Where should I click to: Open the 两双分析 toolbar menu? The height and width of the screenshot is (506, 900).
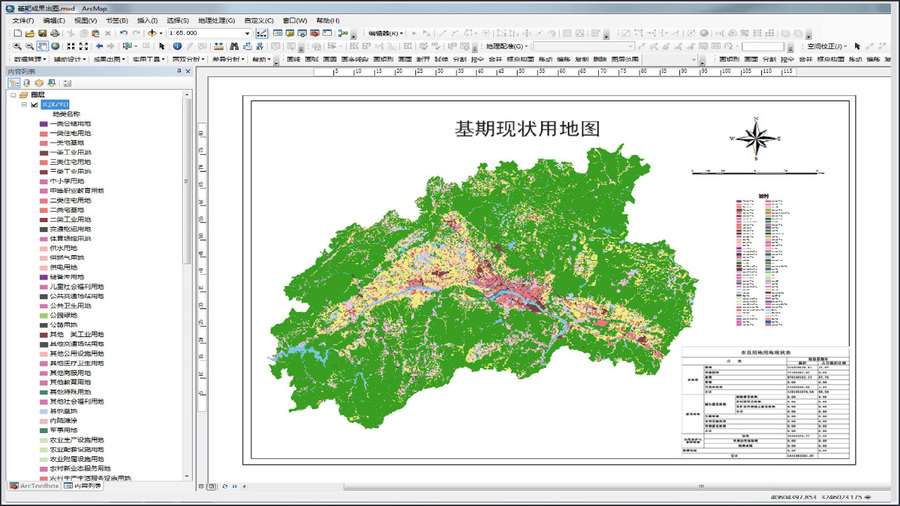click(x=188, y=59)
